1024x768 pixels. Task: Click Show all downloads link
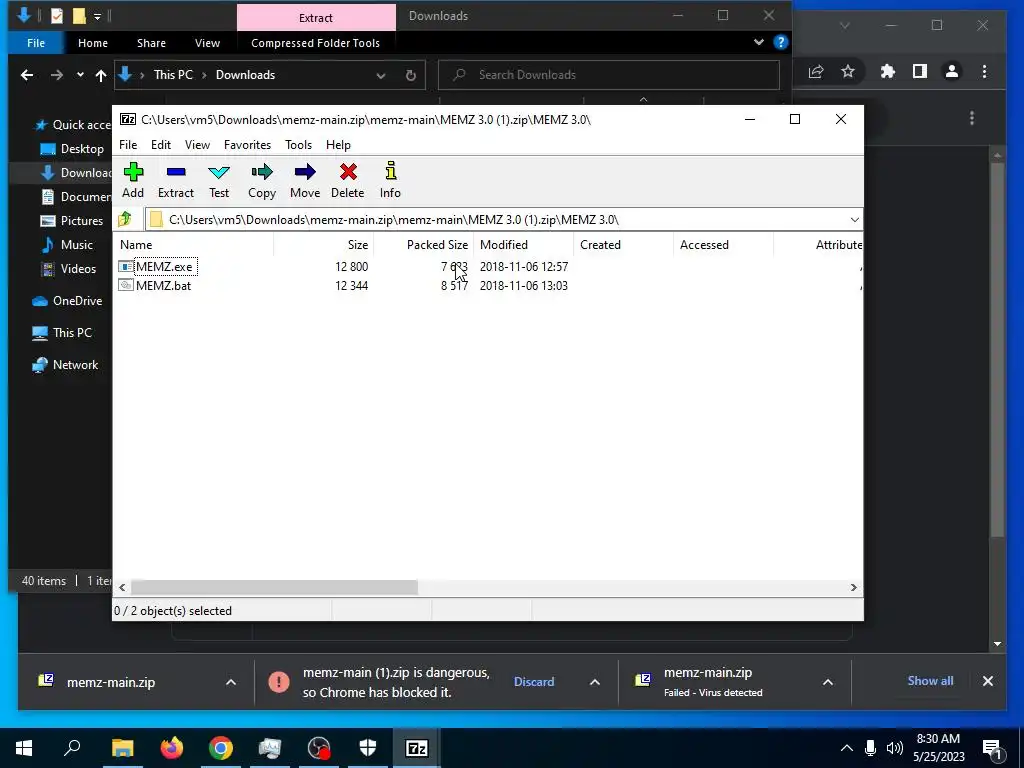(930, 681)
